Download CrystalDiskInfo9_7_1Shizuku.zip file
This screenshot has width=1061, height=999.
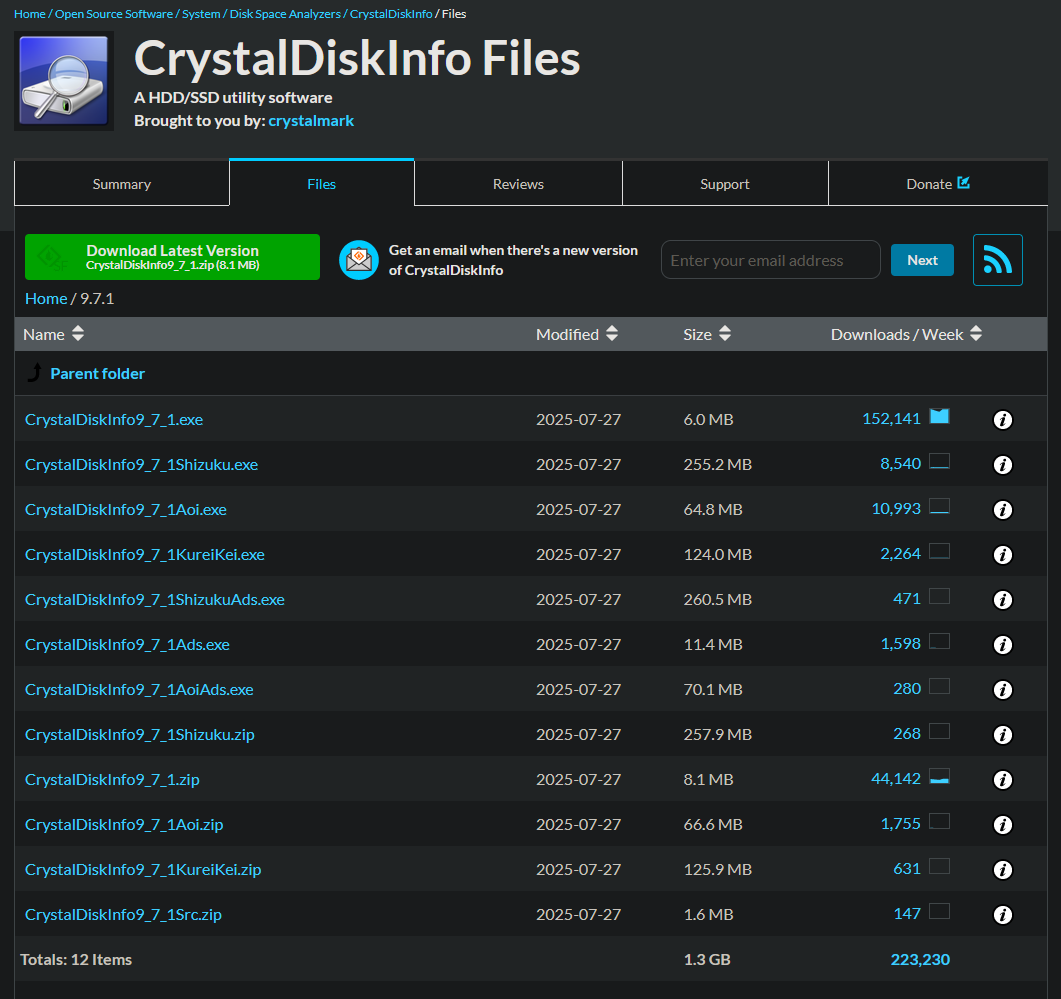pos(140,735)
